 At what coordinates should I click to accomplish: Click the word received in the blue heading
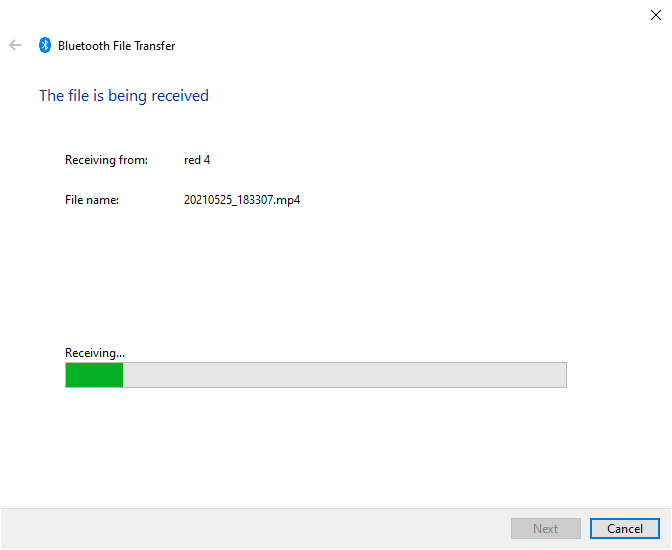(x=180, y=96)
